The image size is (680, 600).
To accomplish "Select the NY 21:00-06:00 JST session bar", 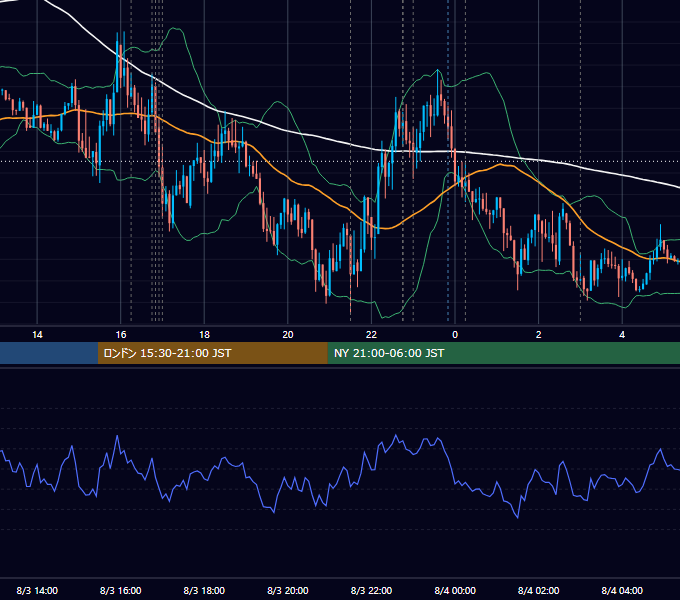I will coord(503,353).
